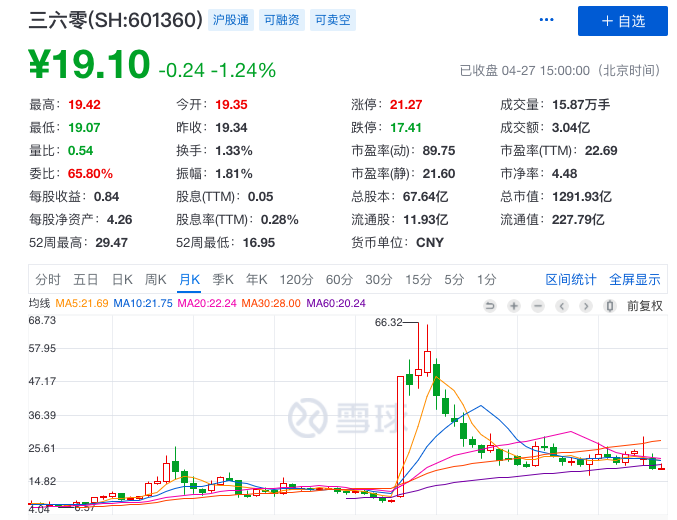677x520 pixels.
Task: Switch to the 5分 chart tab
Action: coord(454,279)
